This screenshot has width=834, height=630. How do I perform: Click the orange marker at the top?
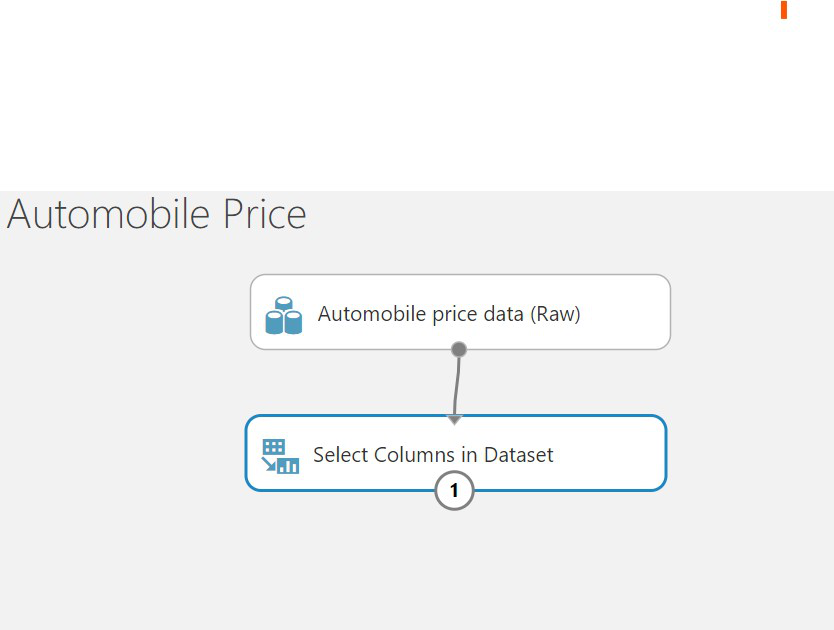tap(784, 9)
